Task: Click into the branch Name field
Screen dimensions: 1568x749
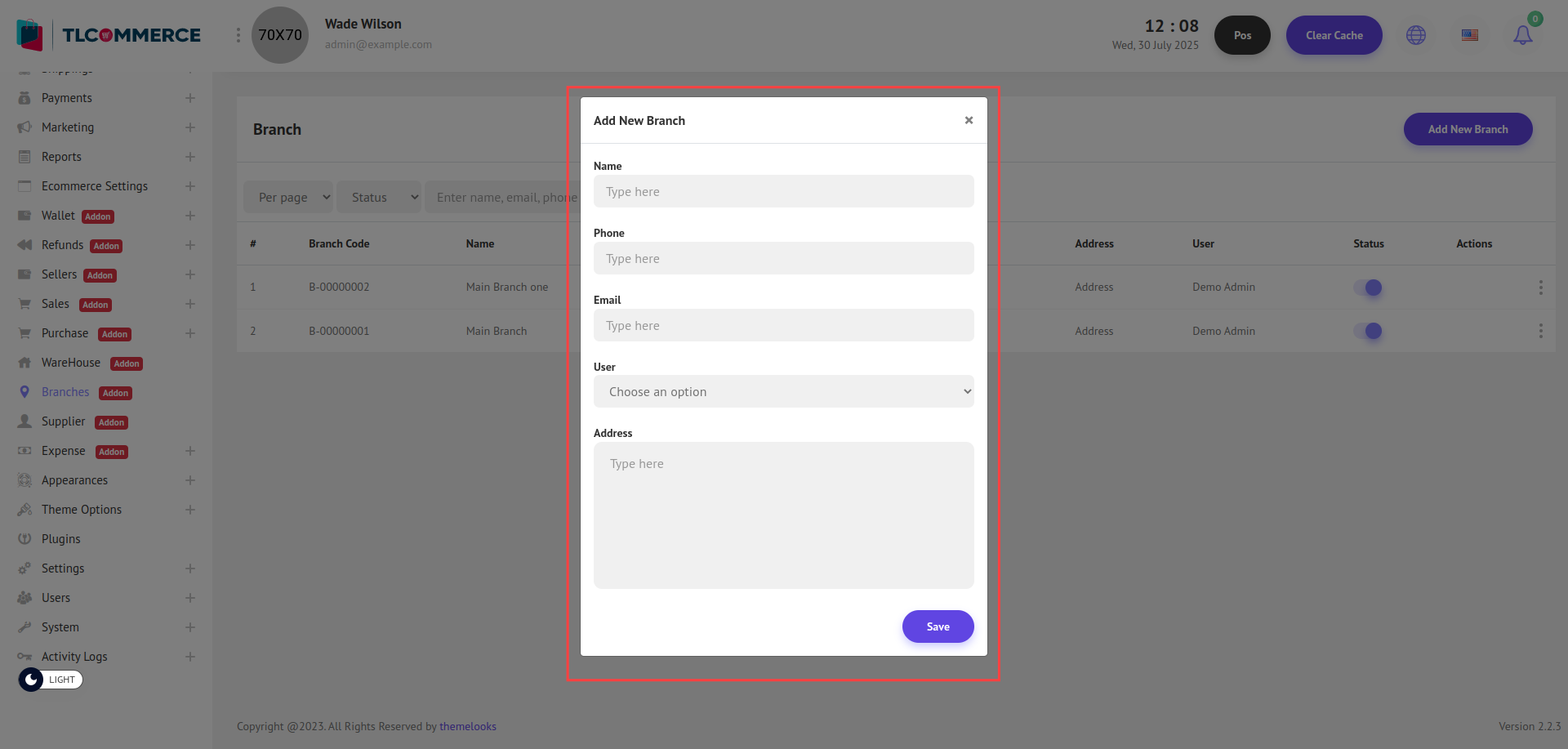Action: (783, 192)
